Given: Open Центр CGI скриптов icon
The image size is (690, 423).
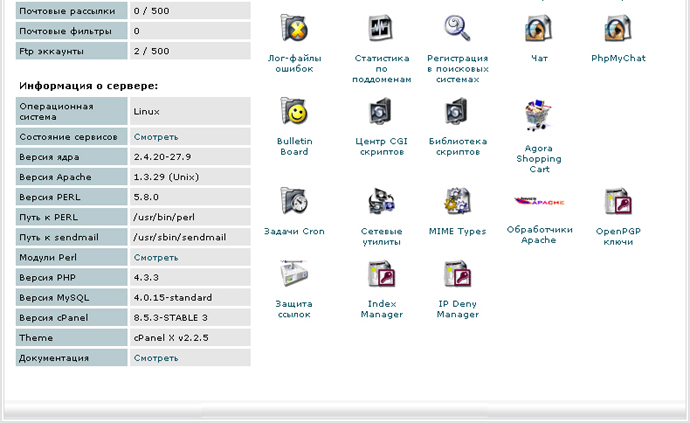Looking at the screenshot, I should [382, 111].
